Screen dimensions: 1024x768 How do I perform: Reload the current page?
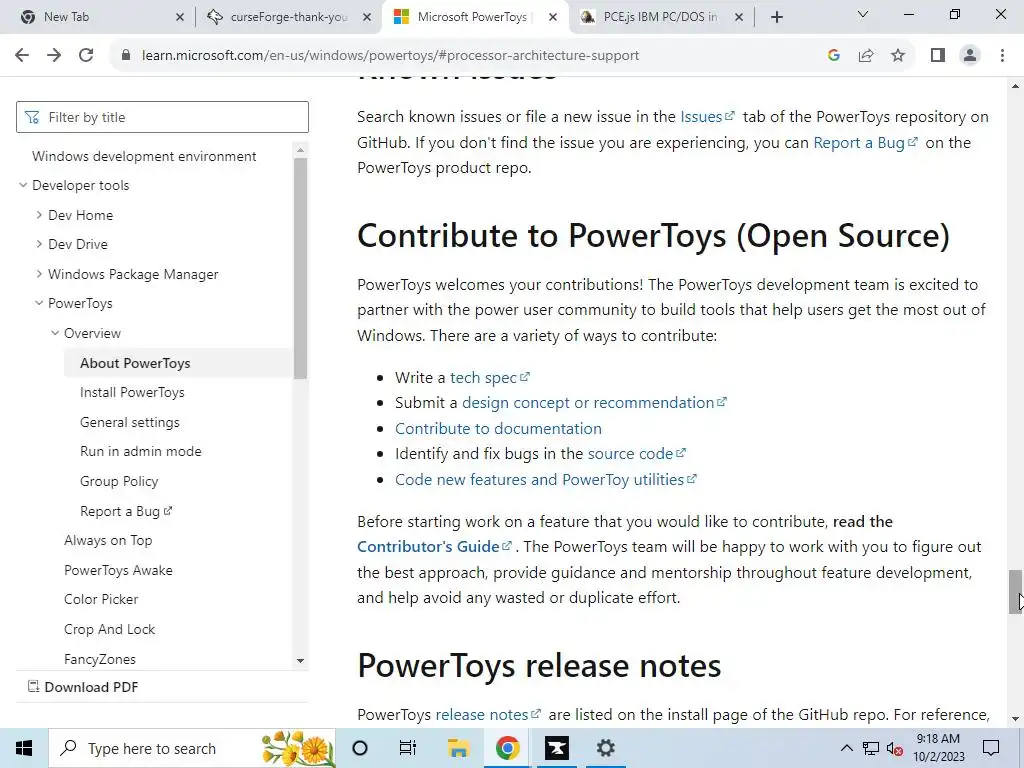tap(86, 56)
